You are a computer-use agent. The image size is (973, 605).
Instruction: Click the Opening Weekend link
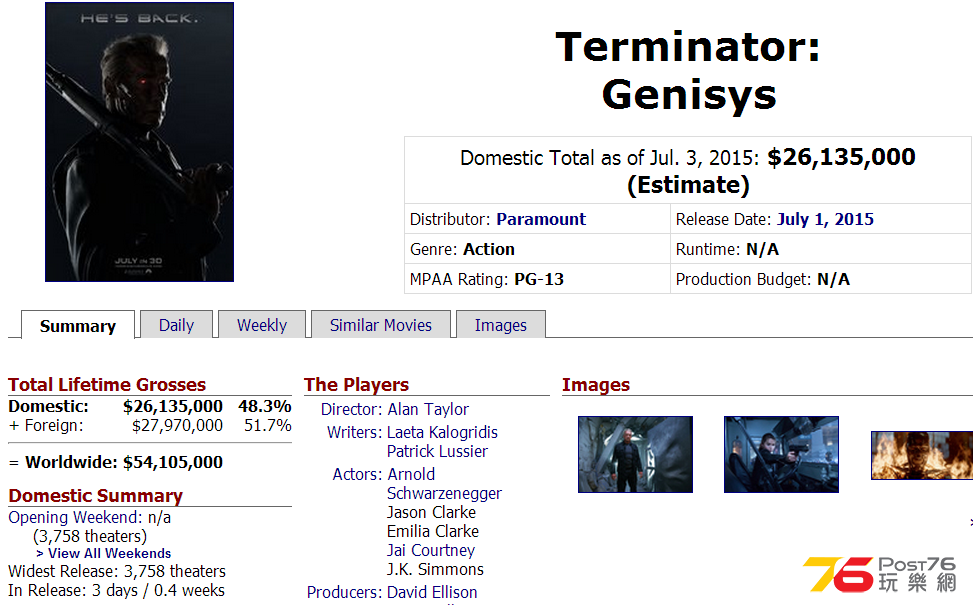pos(75,517)
